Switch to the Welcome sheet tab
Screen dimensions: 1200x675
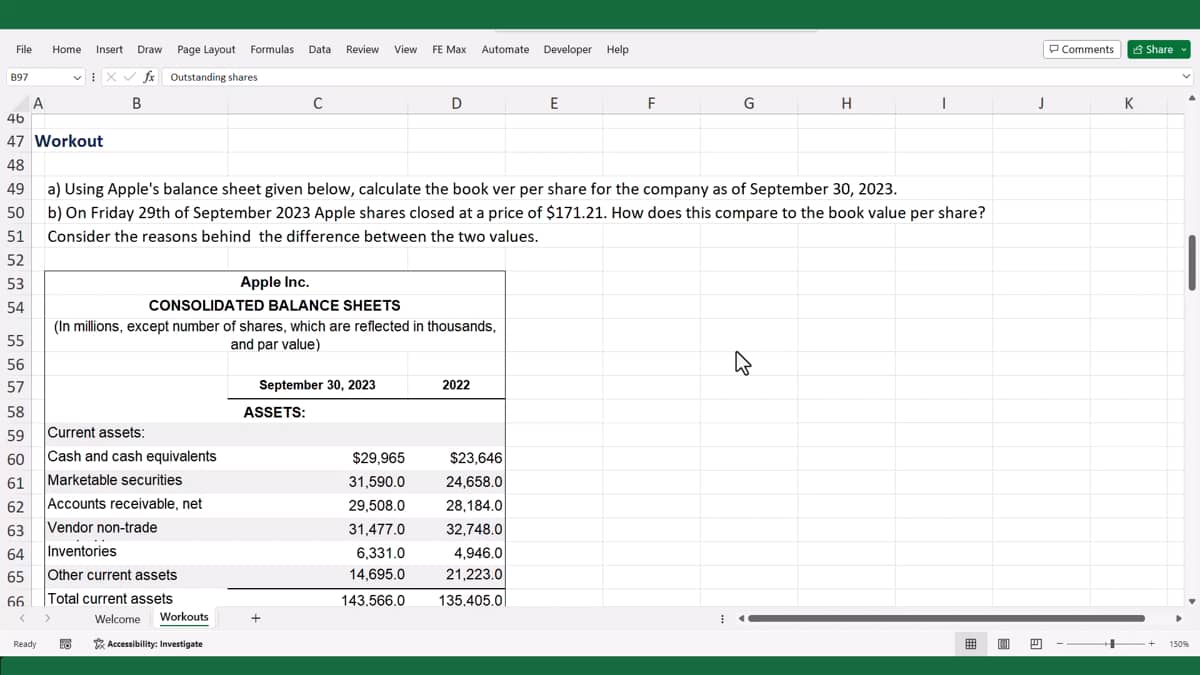tap(118, 619)
